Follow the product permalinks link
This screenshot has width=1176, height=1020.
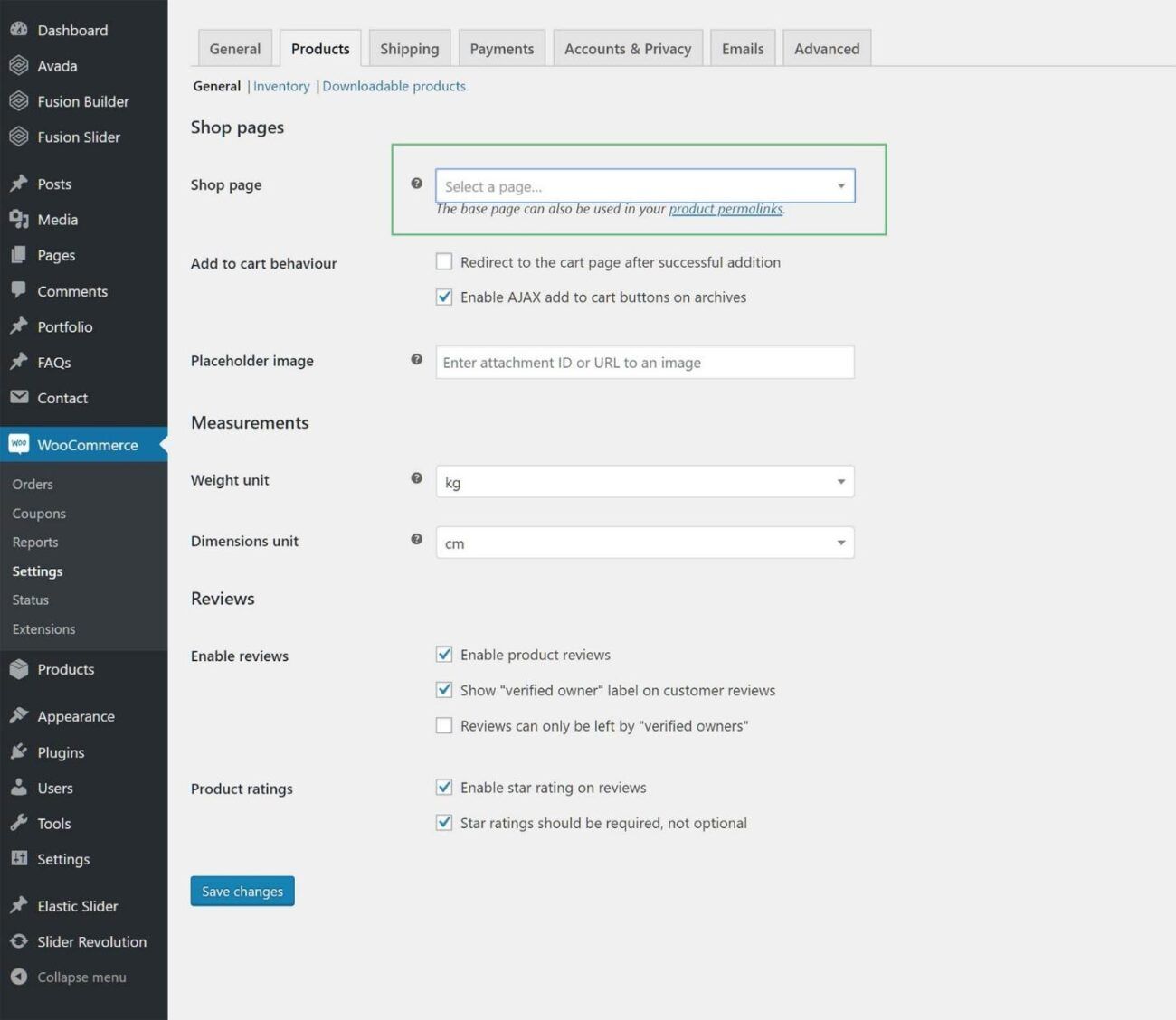pyautogui.click(x=726, y=209)
